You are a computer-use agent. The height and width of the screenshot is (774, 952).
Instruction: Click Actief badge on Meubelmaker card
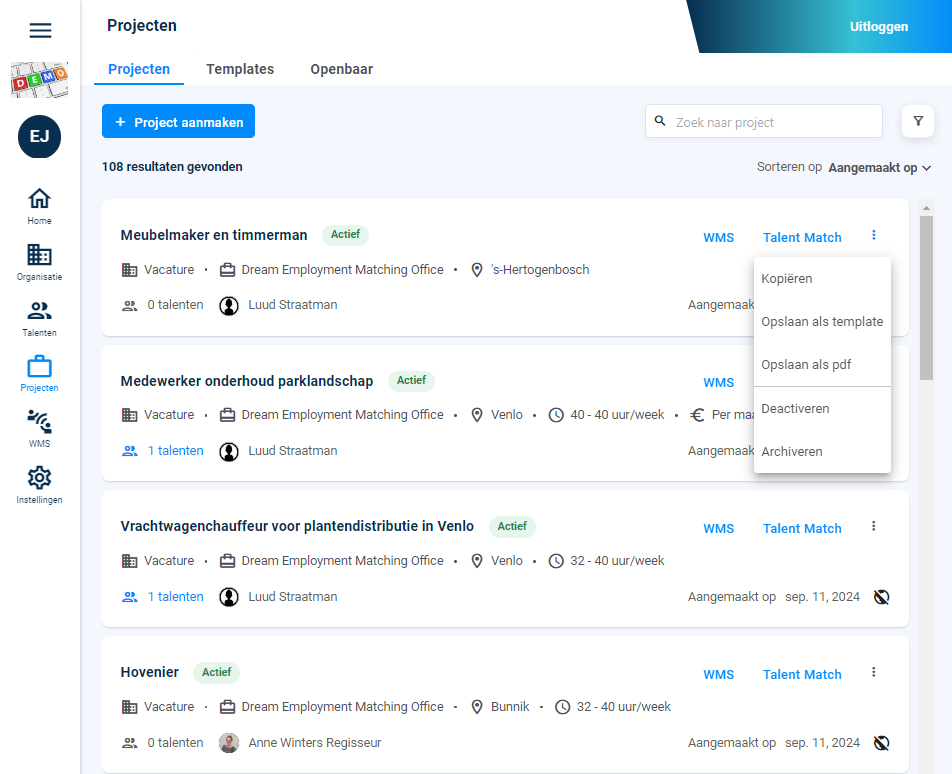[x=345, y=234]
